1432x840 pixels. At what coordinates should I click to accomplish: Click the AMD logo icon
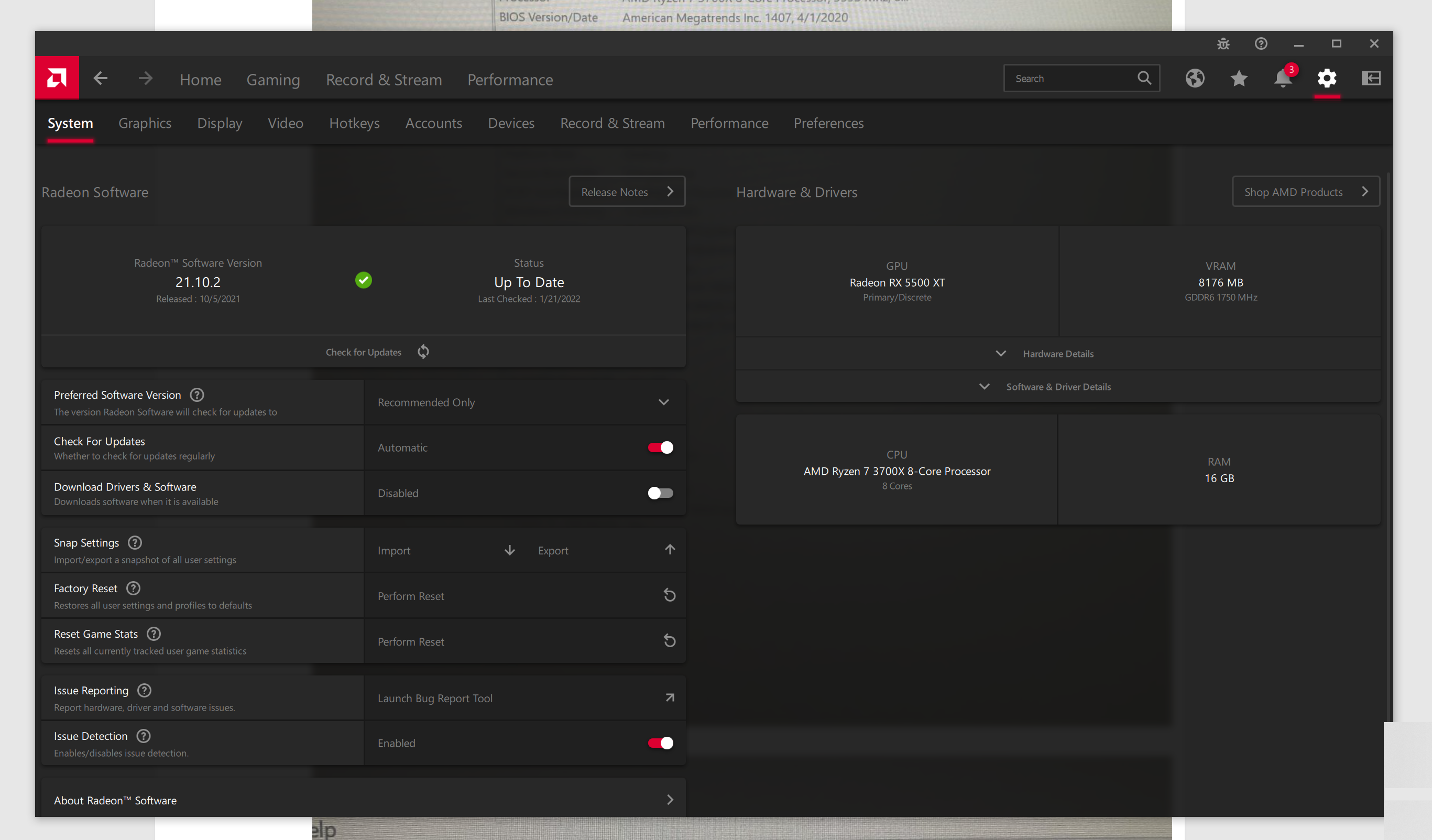(57, 78)
